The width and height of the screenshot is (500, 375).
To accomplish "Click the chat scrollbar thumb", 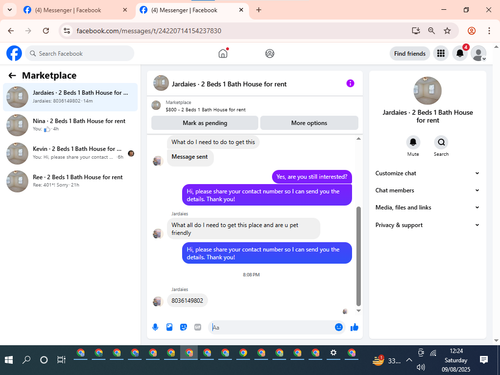I will [359, 256].
